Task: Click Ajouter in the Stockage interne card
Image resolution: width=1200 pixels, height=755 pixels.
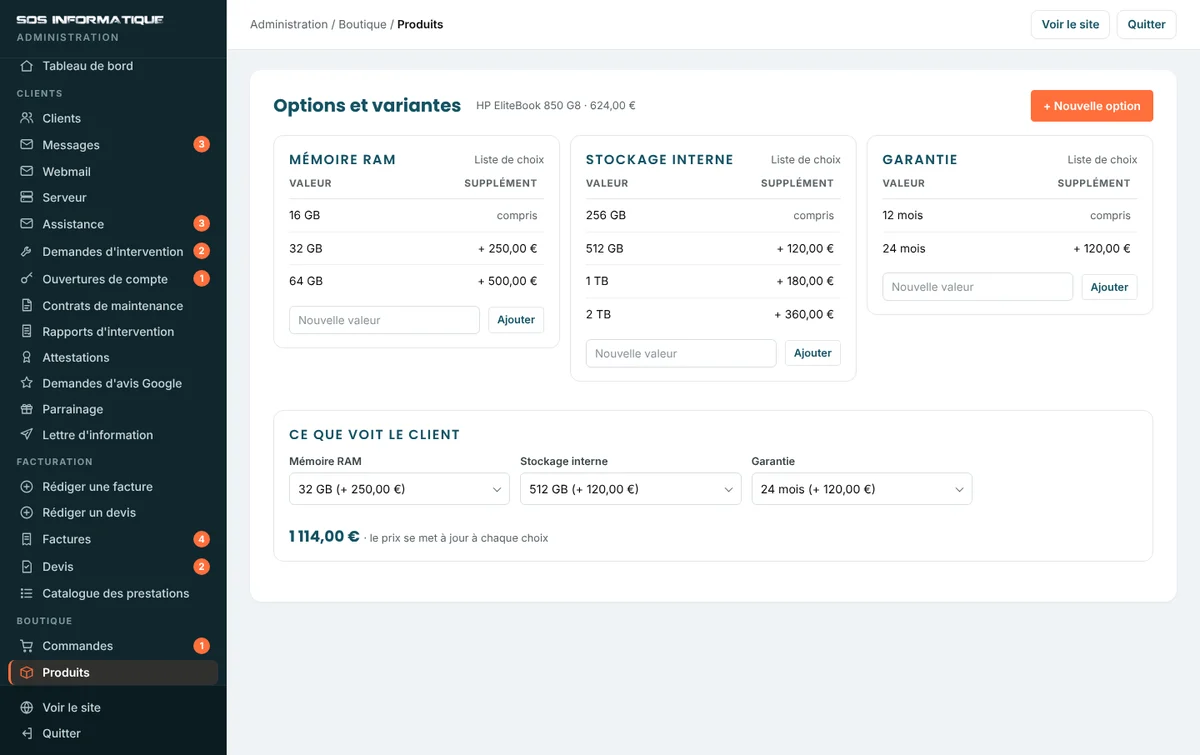Action: (812, 353)
